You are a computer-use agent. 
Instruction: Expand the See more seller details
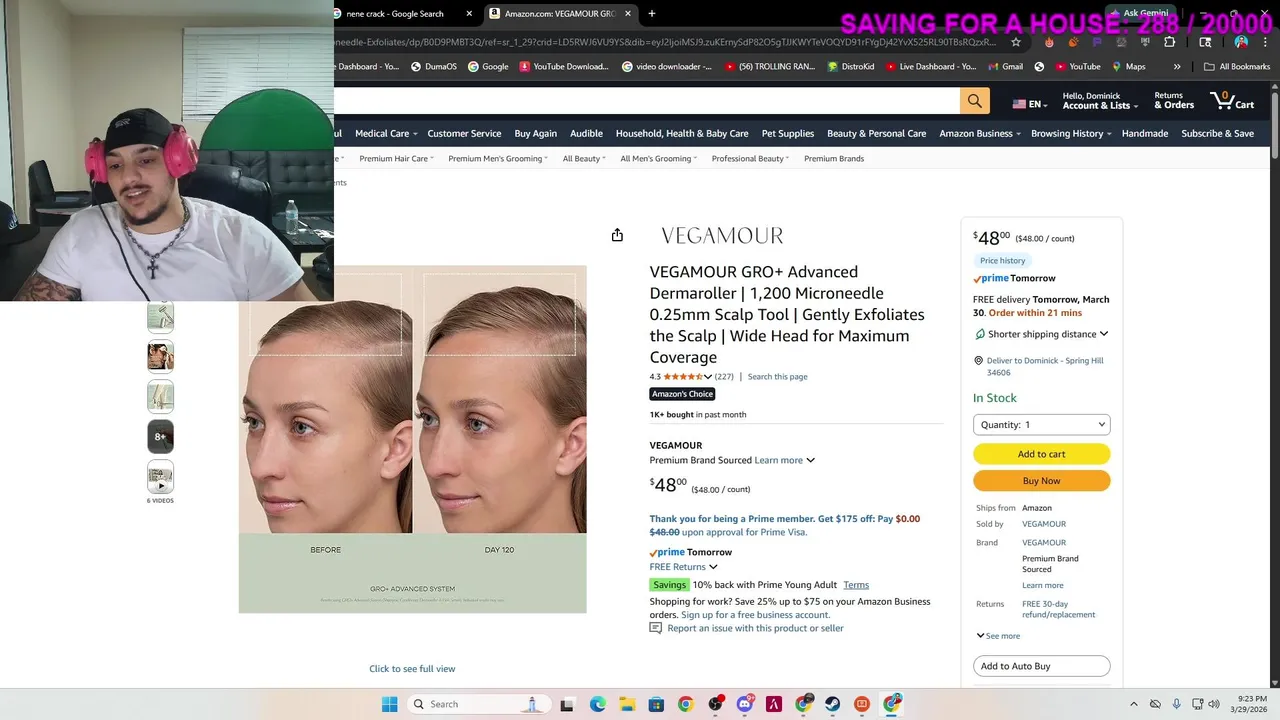pos(998,636)
